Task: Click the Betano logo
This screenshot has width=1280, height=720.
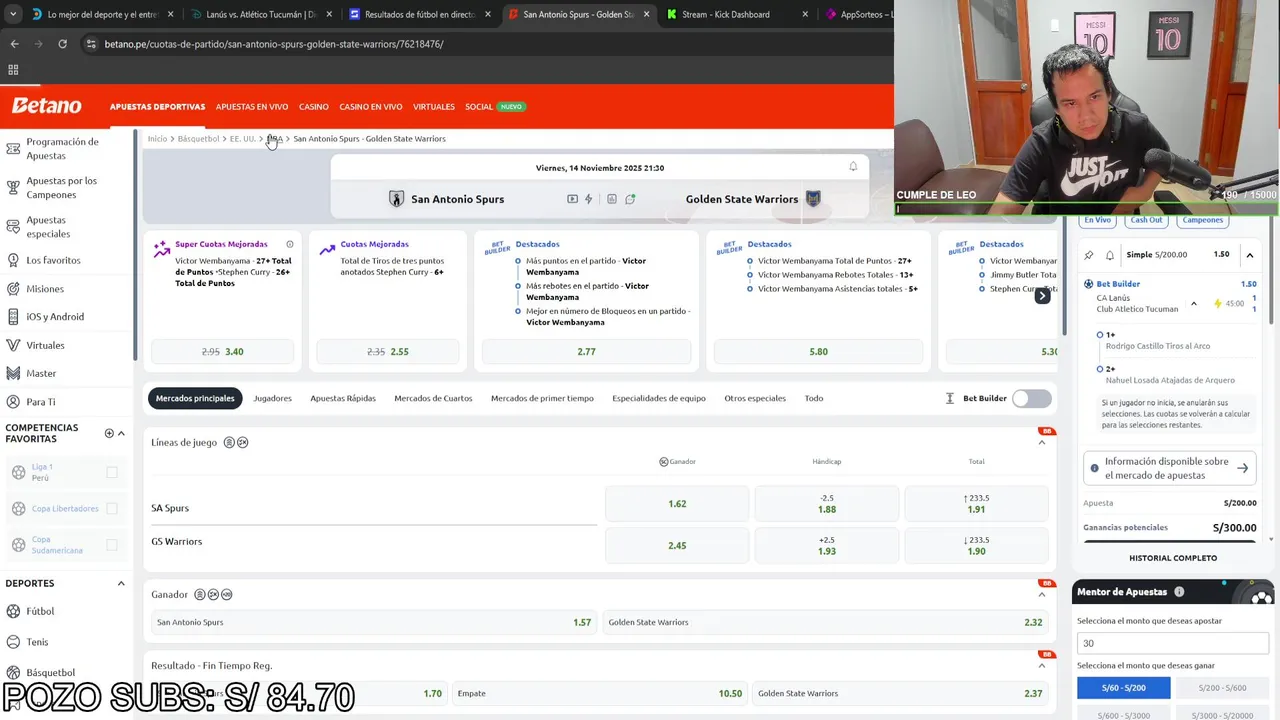Action: point(46,106)
